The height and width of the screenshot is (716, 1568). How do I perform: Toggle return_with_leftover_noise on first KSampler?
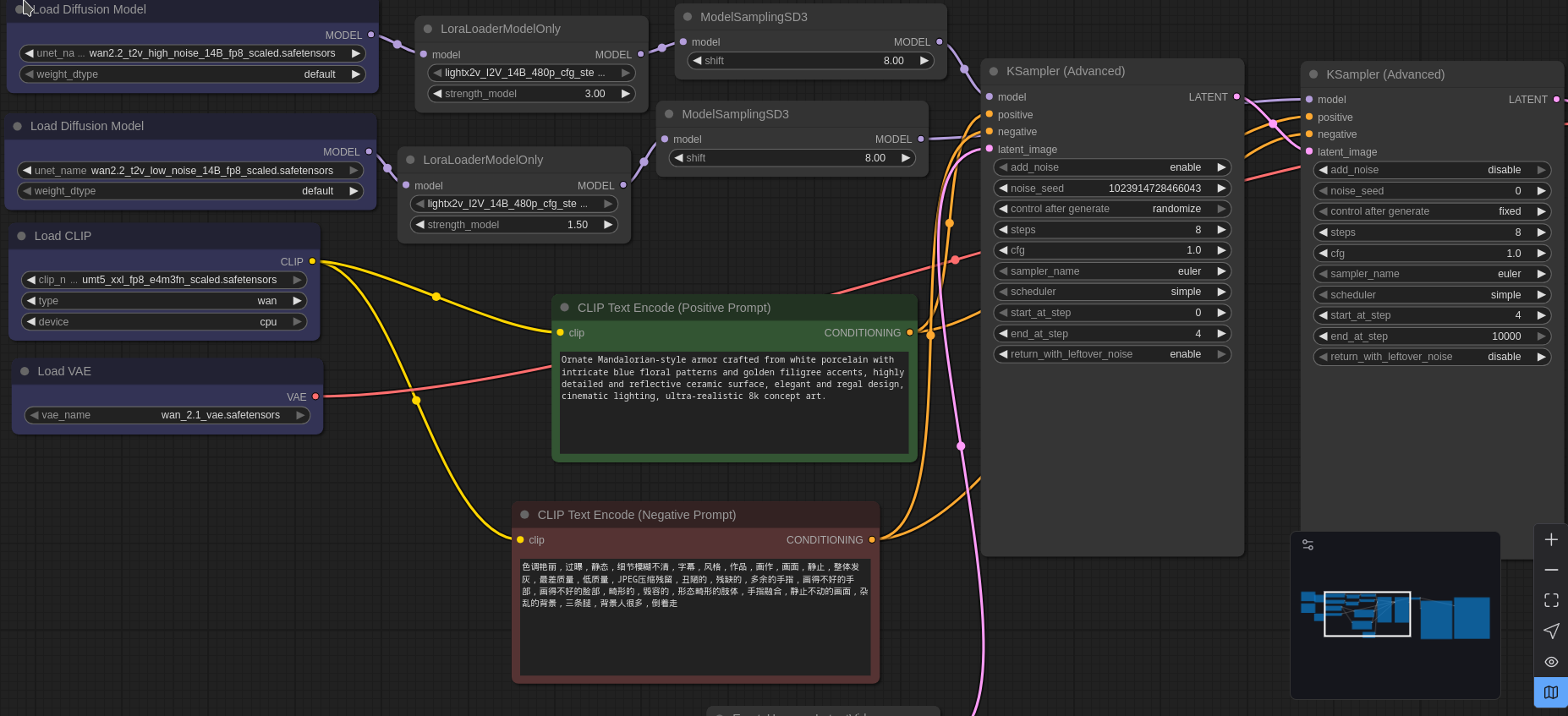coord(1112,354)
